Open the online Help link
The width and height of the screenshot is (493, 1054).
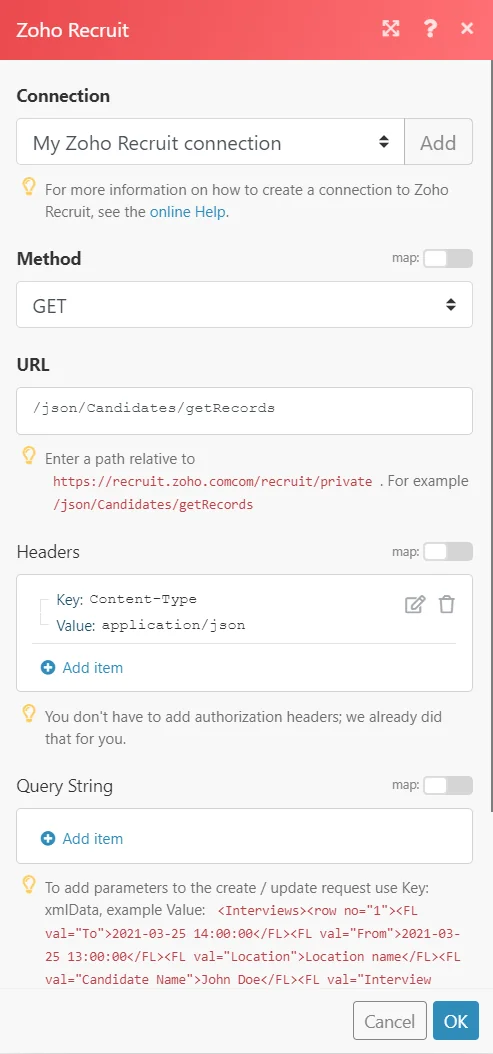188,212
